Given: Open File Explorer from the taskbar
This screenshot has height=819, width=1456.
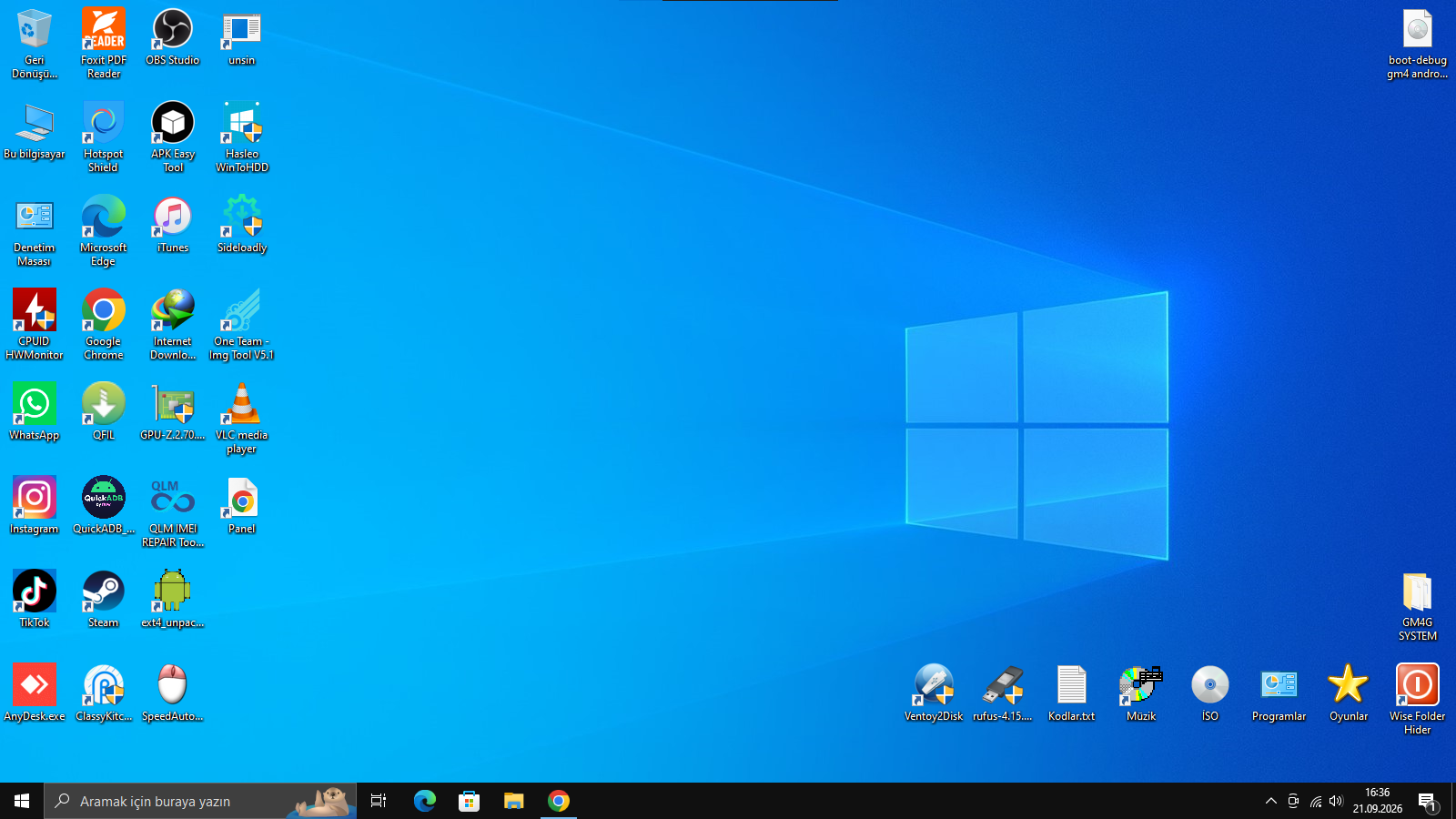Looking at the screenshot, I should click(x=514, y=801).
